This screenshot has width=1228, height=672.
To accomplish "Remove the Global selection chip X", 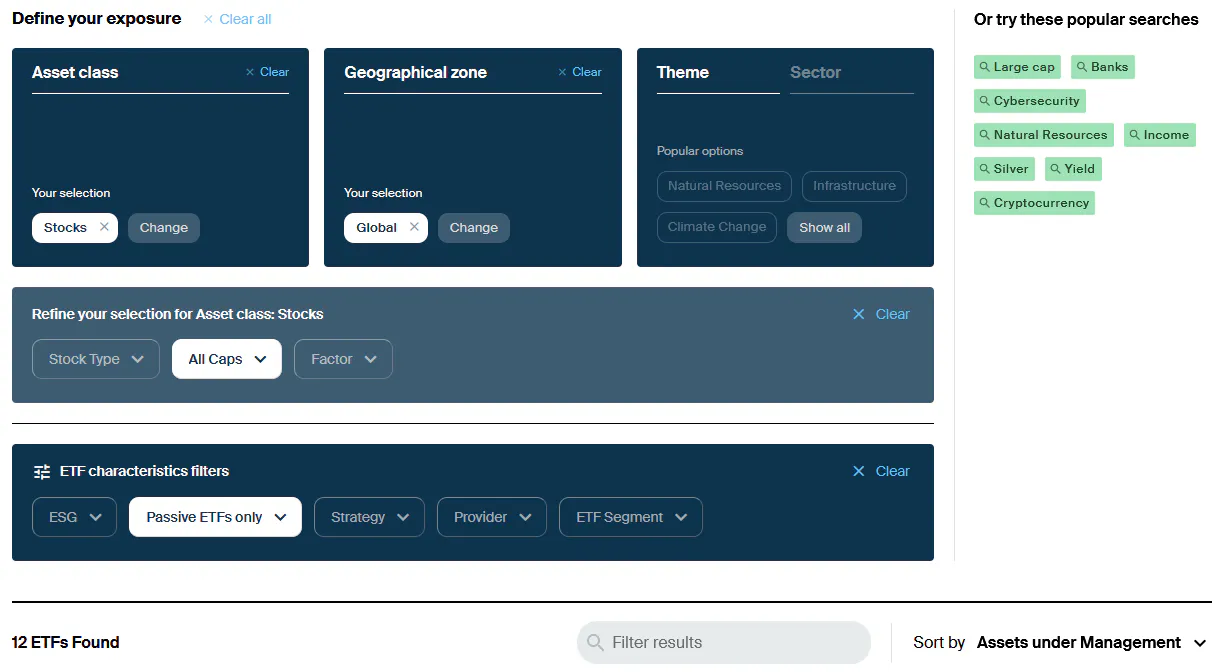I will (x=414, y=228).
